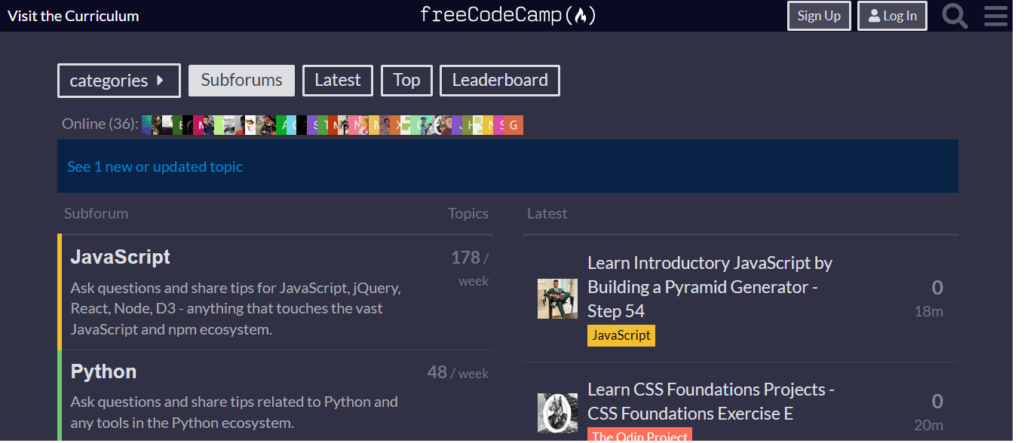Click the Sign Up button

click(x=819, y=16)
